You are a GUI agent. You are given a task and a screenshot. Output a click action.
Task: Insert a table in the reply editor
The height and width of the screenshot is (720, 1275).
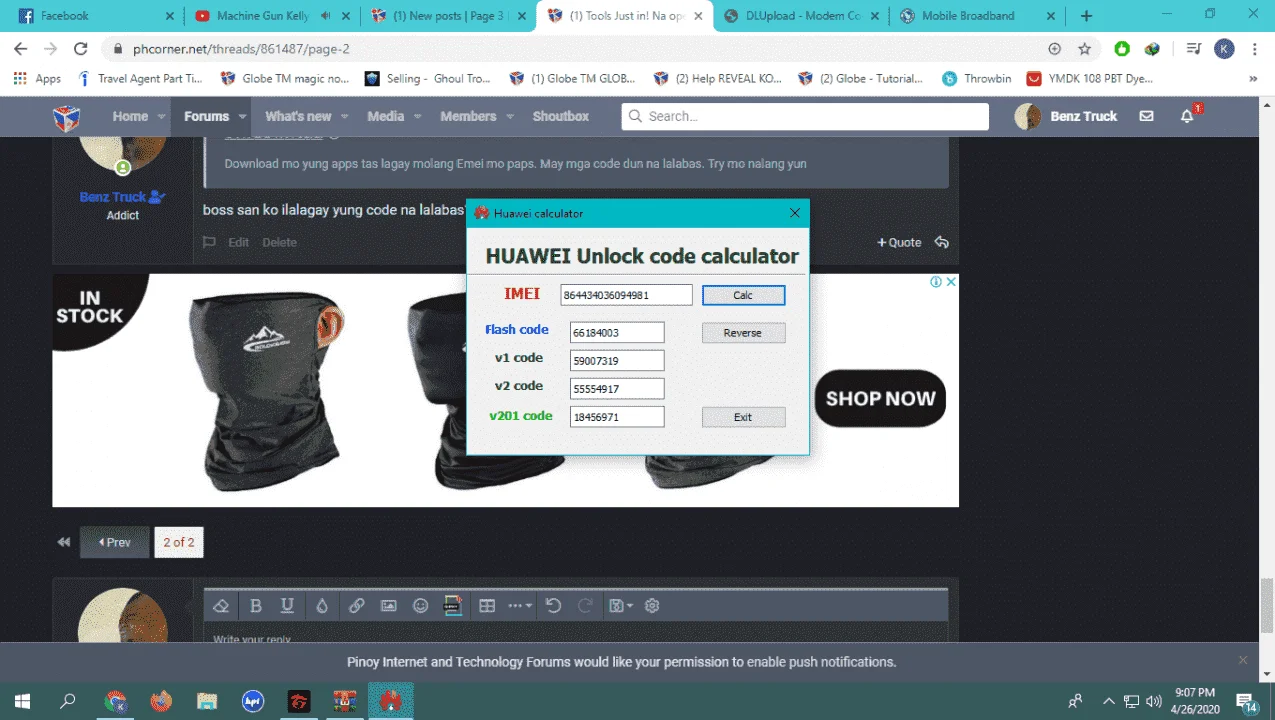click(x=487, y=606)
